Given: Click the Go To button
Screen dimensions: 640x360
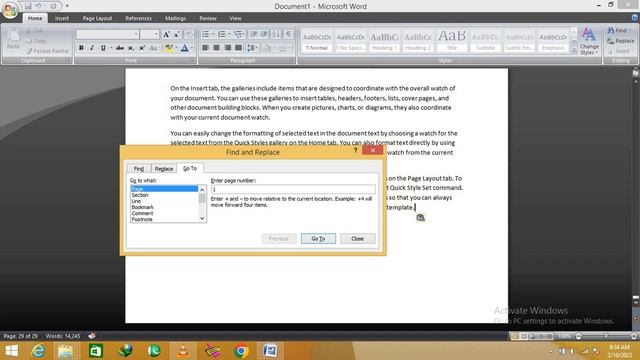Looking at the screenshot, I should point(318,238).
